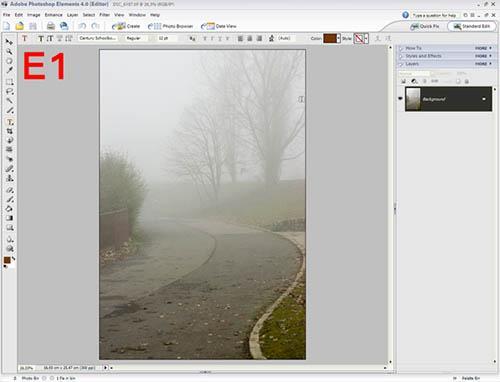
Task: Open the Image menu
Action: point(34,15)
